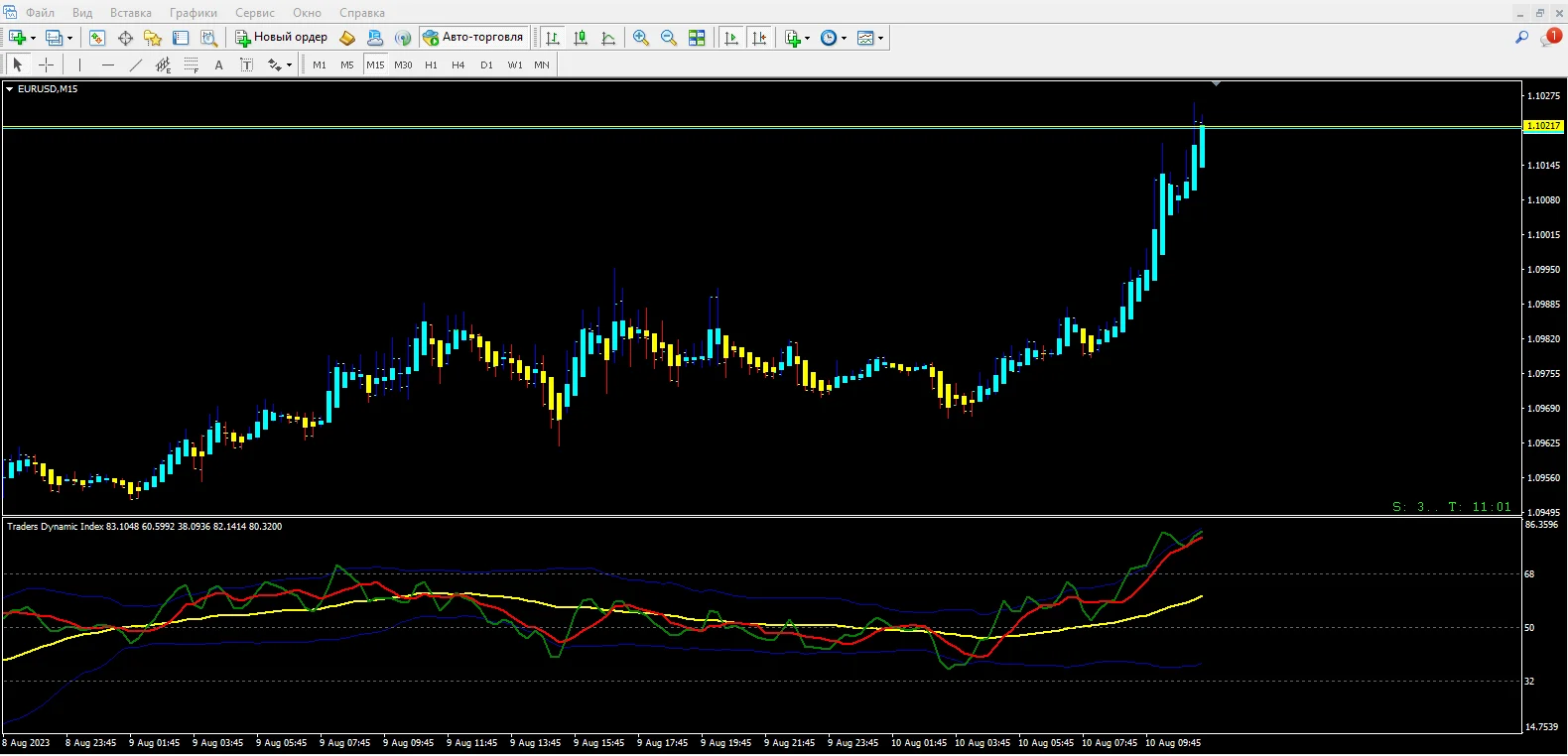Expand the EURUSD,M15 chart title triangle
1568x756 pixels.
(9, 89)
